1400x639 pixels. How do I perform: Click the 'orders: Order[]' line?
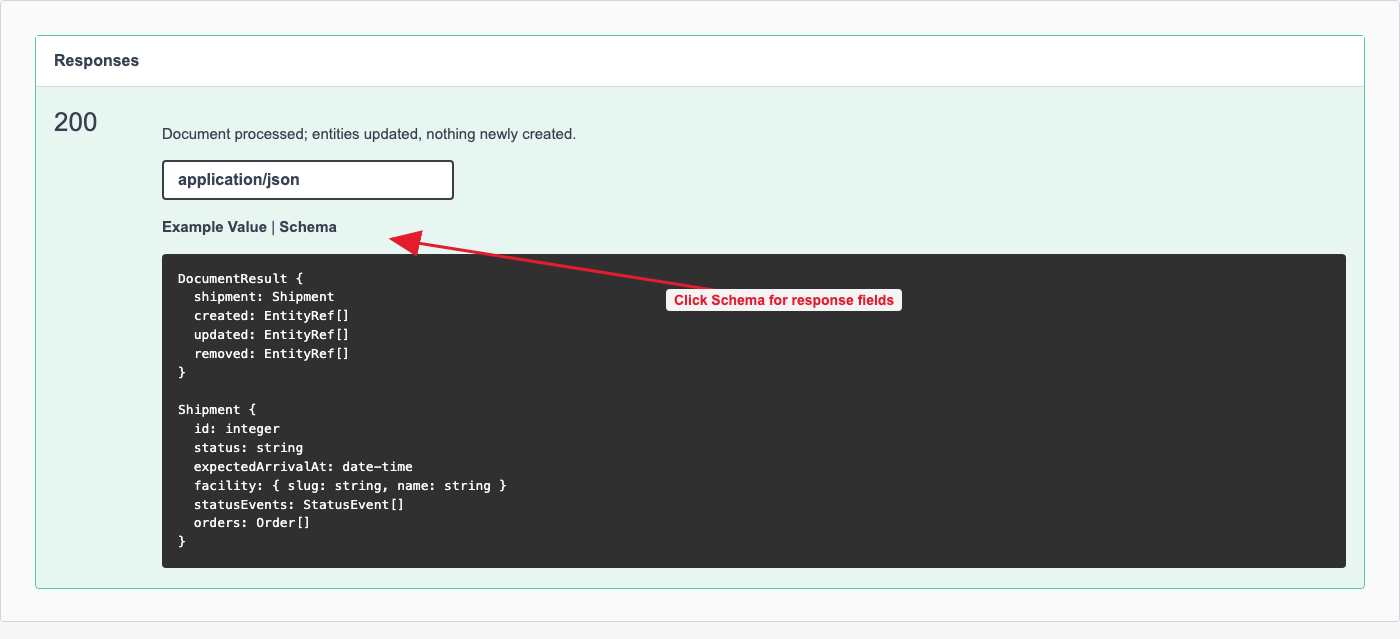coord(252,523)
